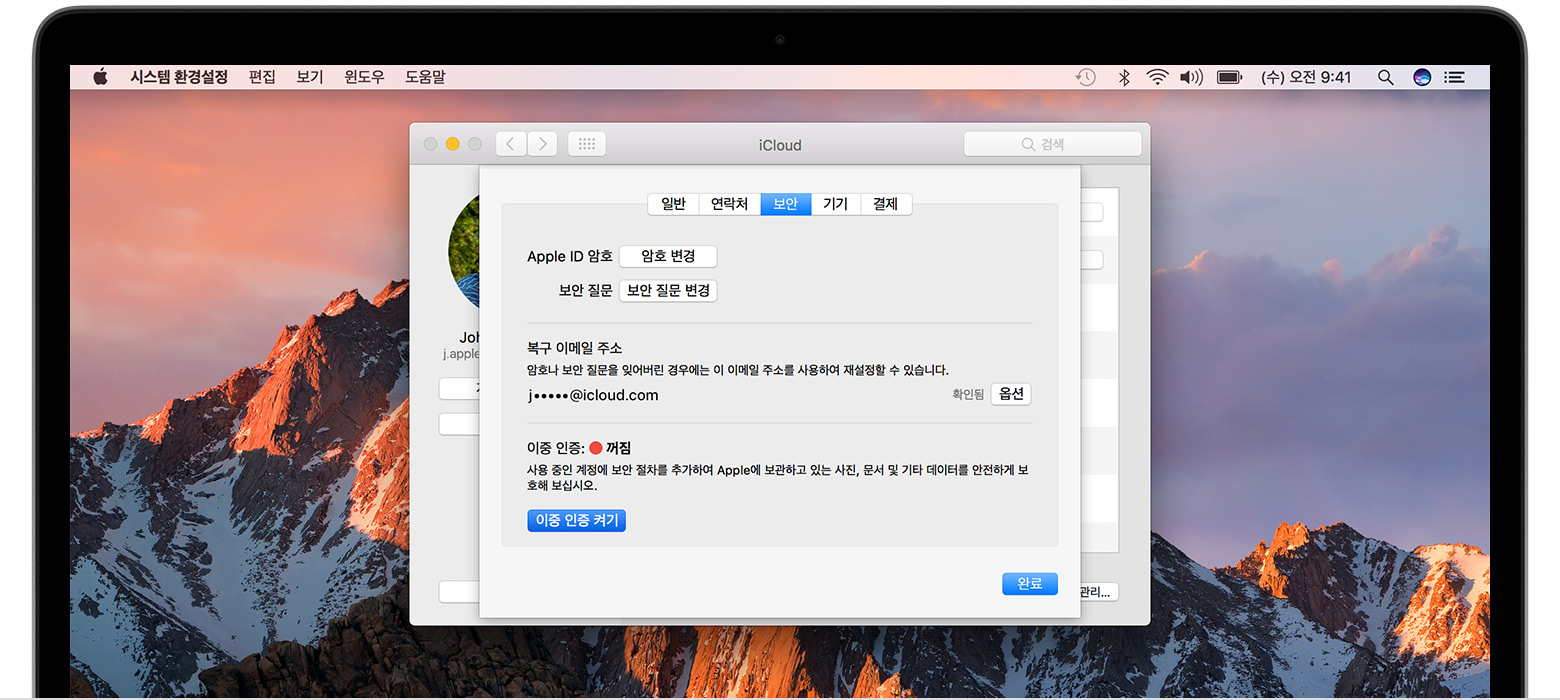Open the volume speaker icon
The image size is (1560, 700).
coord(1191,77)
